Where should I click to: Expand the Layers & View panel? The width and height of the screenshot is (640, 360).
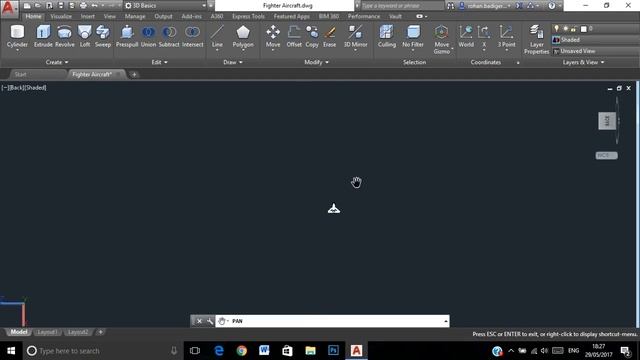(x=583, y=62)
